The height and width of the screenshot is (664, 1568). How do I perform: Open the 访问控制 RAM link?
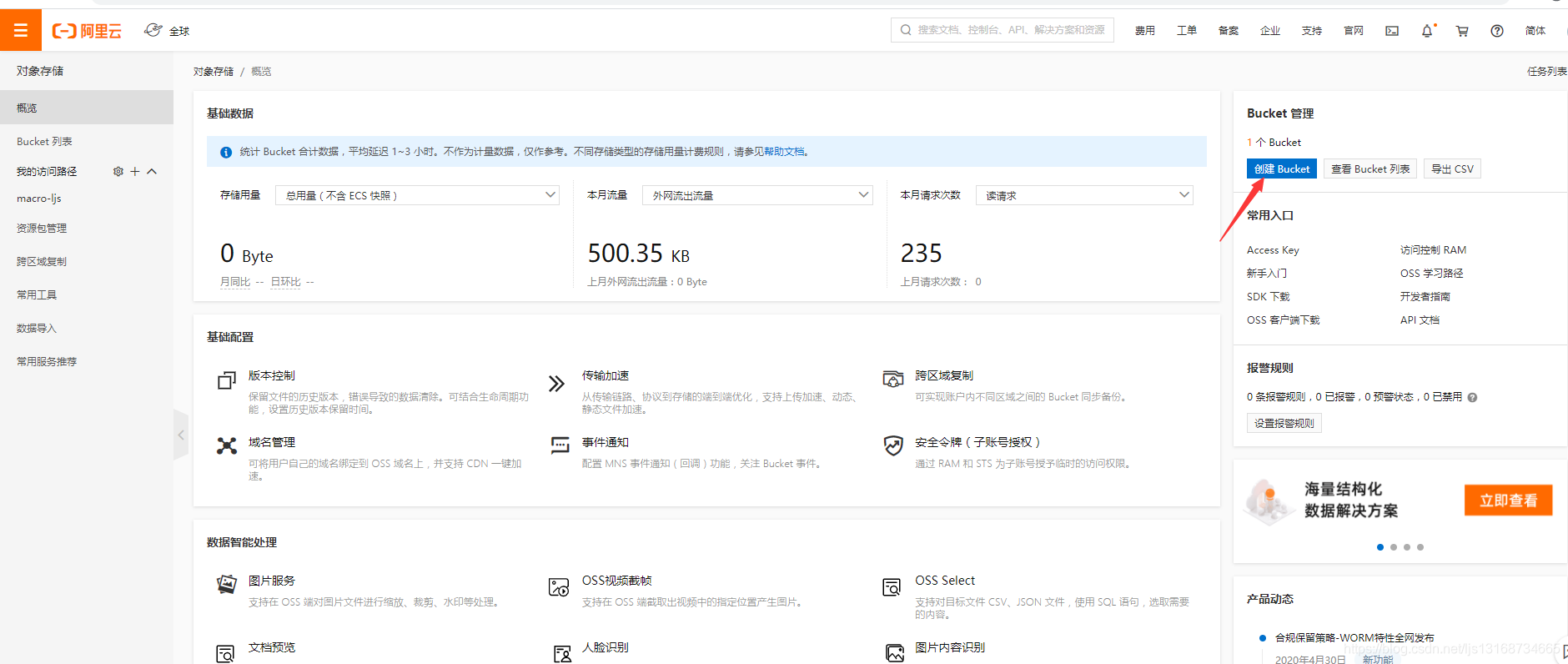click(1433, 250)
